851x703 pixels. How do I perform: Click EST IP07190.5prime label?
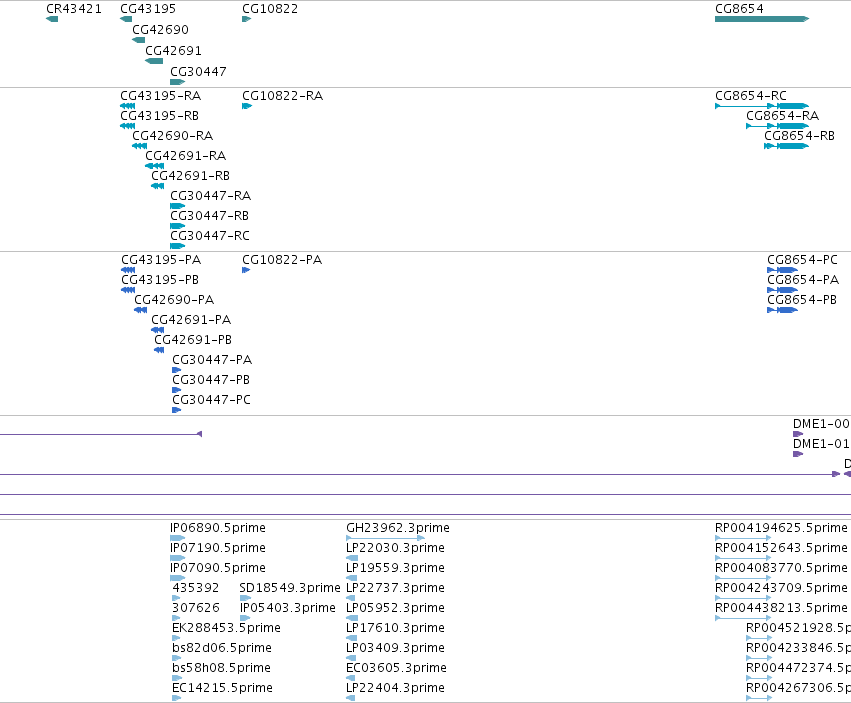pyautogui.click(x=218, y=548)
